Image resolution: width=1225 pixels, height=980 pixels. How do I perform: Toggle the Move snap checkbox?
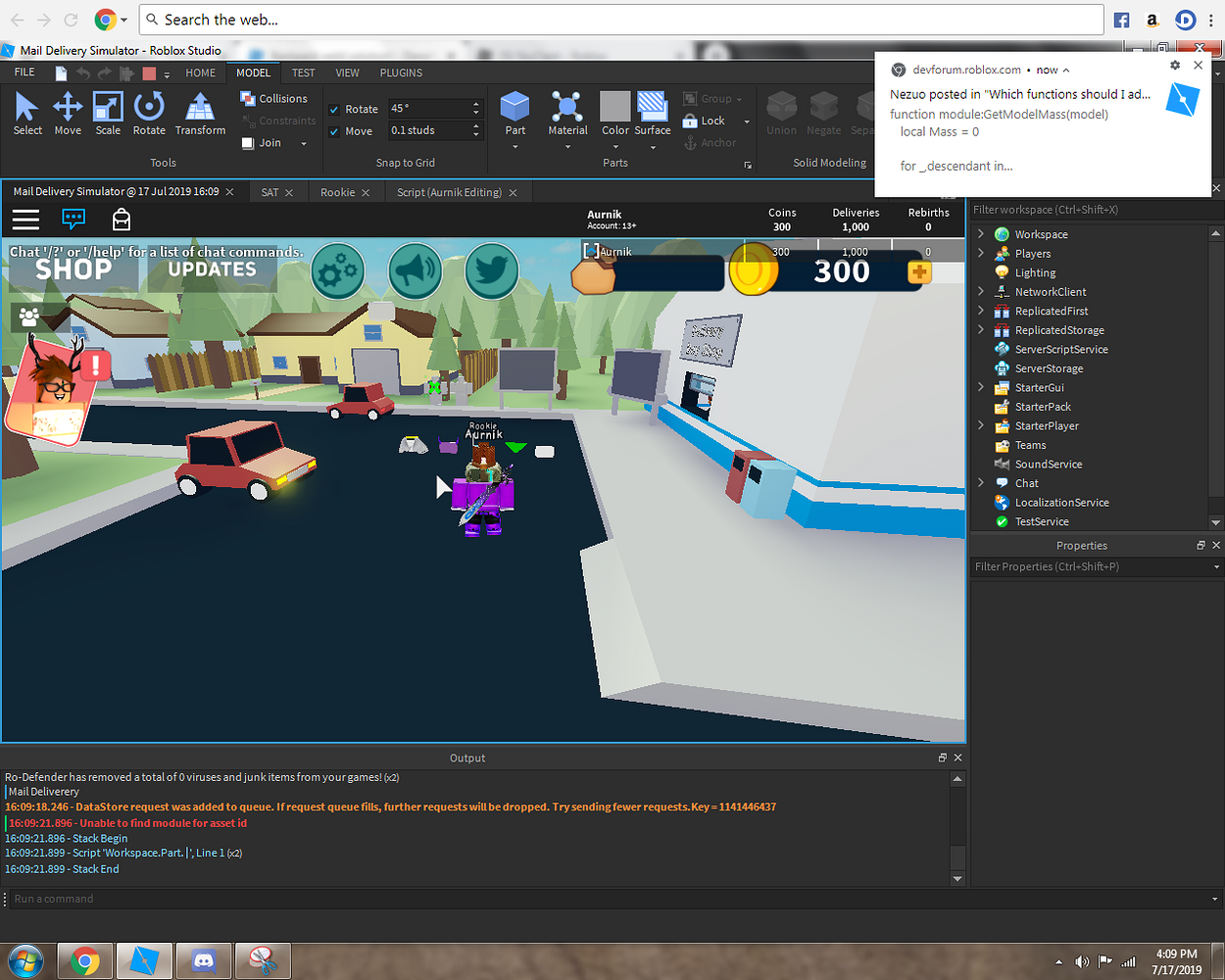click(334, 131)
